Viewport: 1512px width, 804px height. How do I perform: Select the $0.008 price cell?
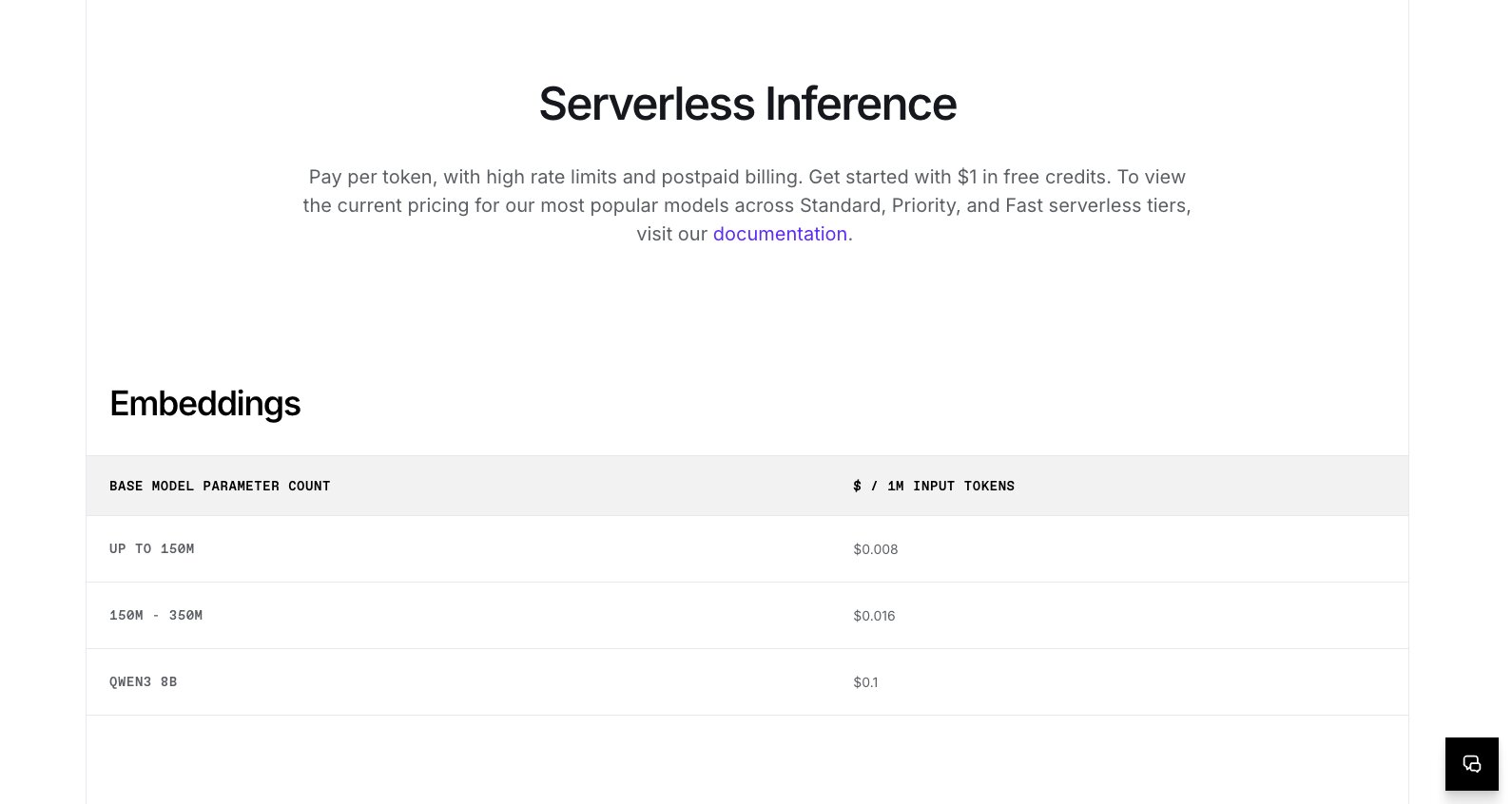(x=876, y=549)
